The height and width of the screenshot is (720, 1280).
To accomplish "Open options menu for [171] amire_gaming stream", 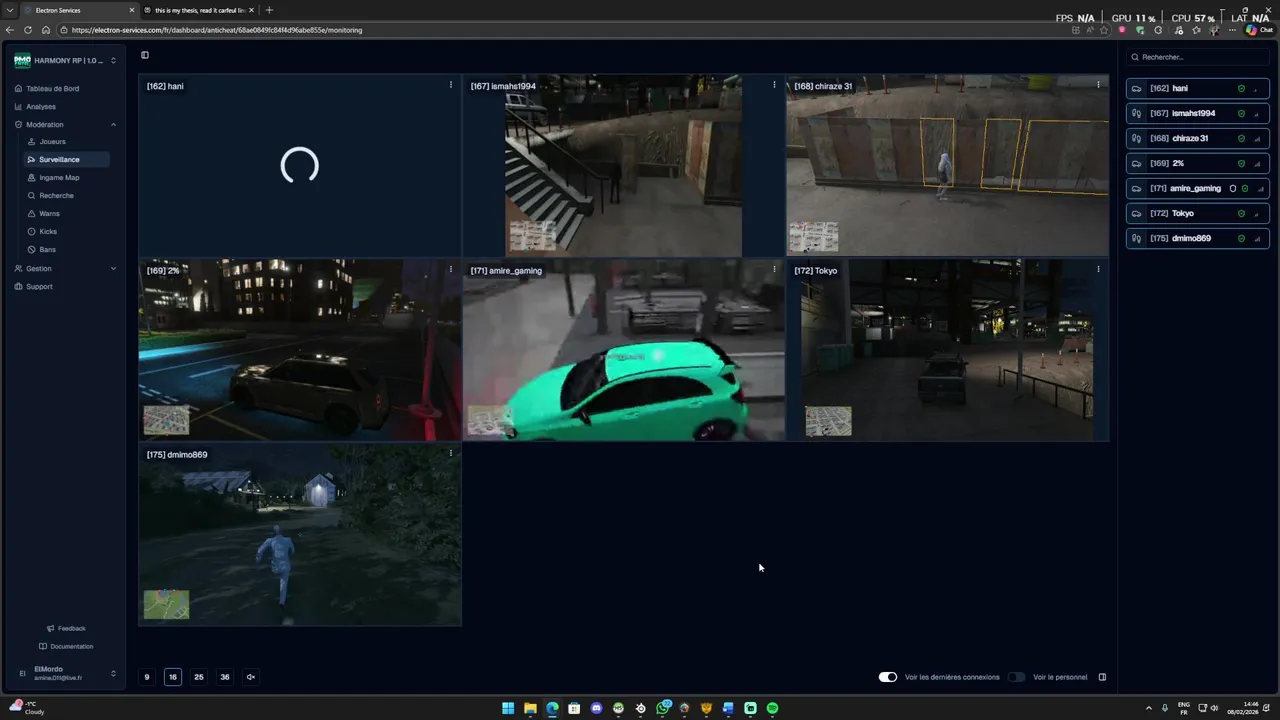I will (774, 269).
